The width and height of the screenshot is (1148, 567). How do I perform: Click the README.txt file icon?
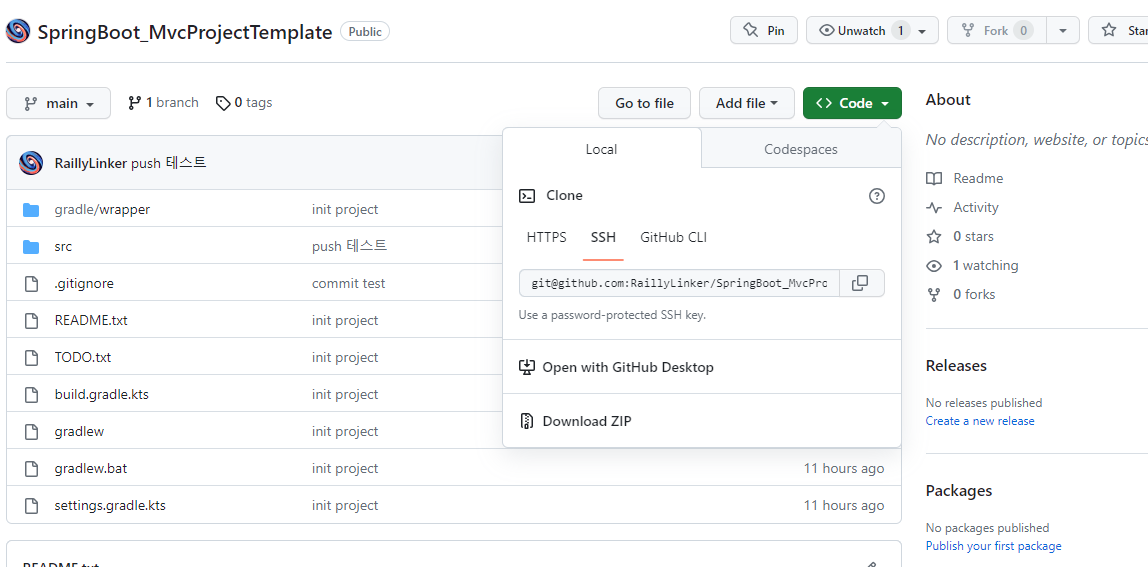31,321
